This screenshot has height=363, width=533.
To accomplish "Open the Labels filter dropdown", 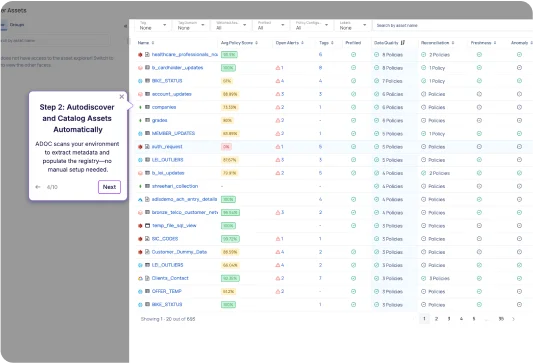I will point(353,25).
